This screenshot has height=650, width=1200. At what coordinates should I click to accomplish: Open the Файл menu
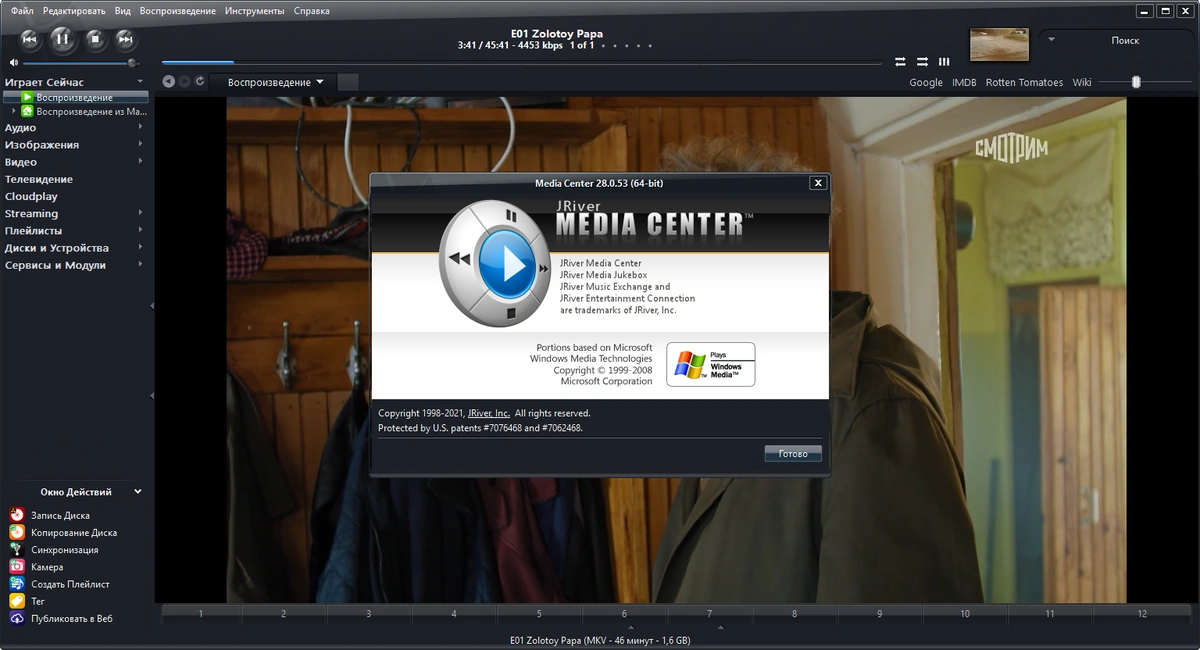point(22,11)
